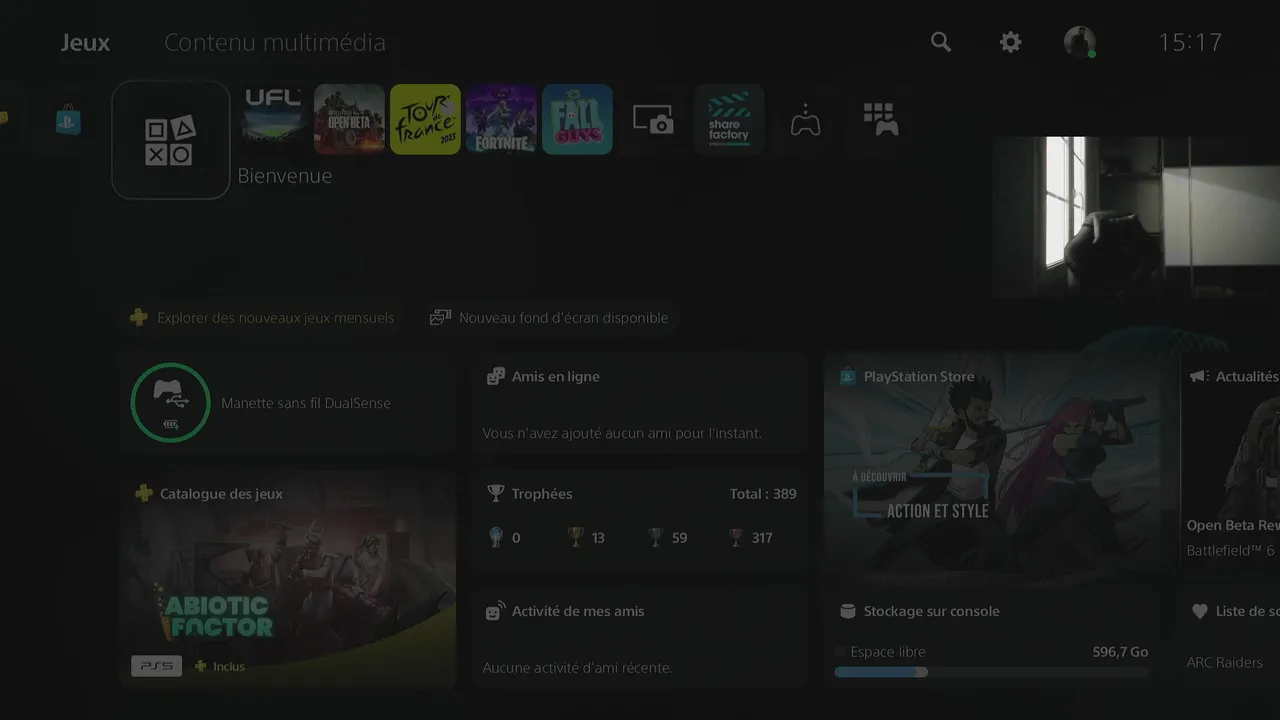Click the Liste de souhaits heart icon

pos(1200,611)
